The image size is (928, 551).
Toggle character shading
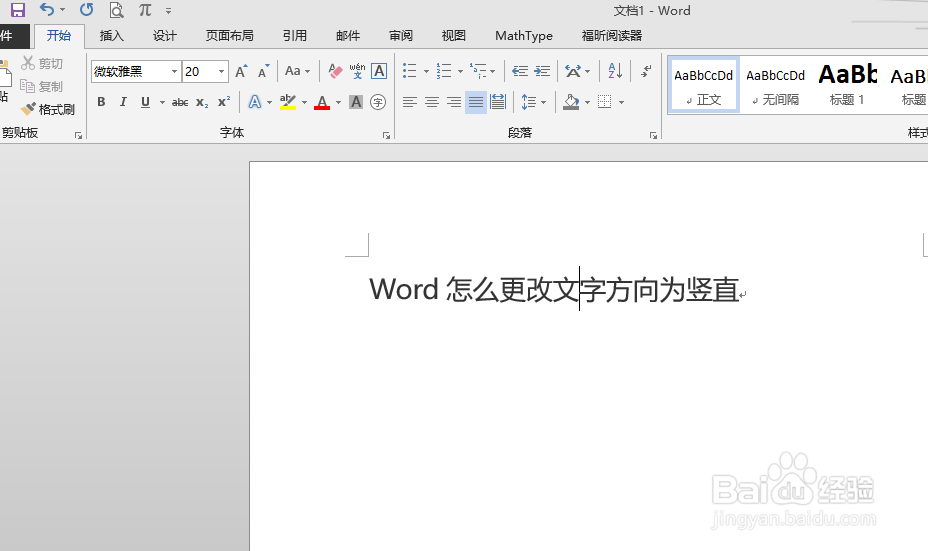click(x=356, y=102)
